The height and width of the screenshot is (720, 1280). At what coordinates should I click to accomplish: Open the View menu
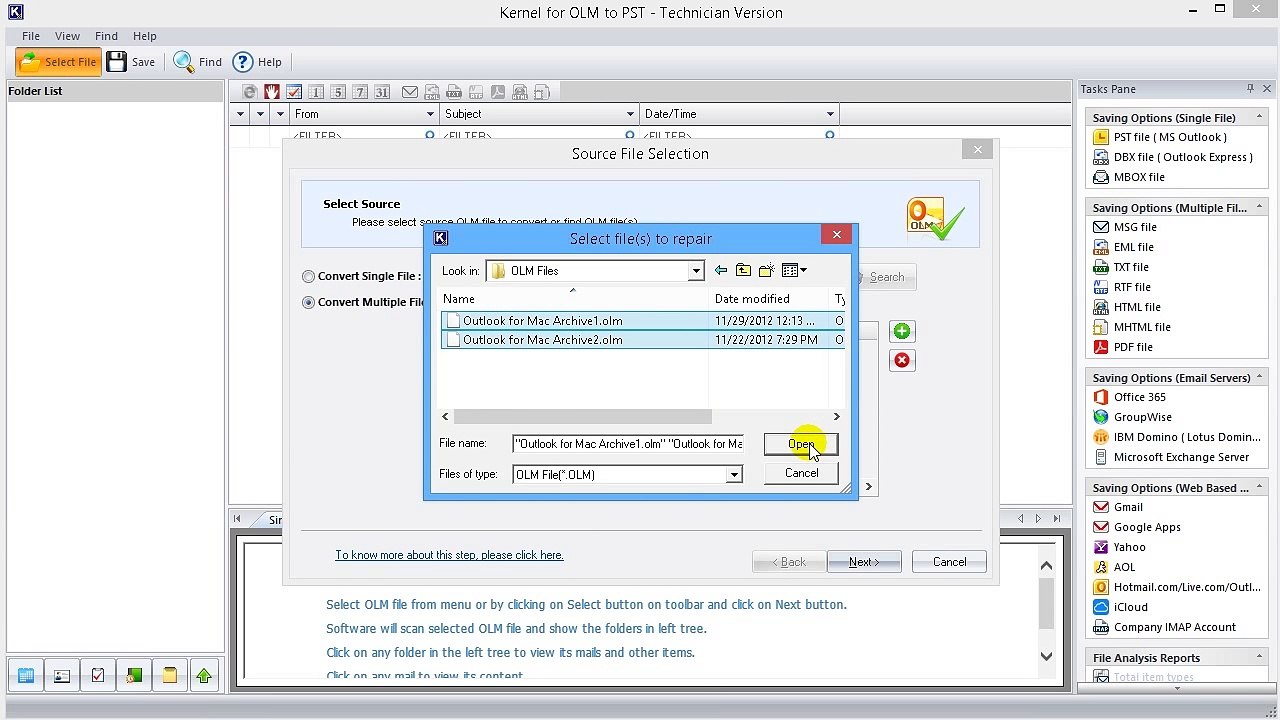click(x=67, y=36)
